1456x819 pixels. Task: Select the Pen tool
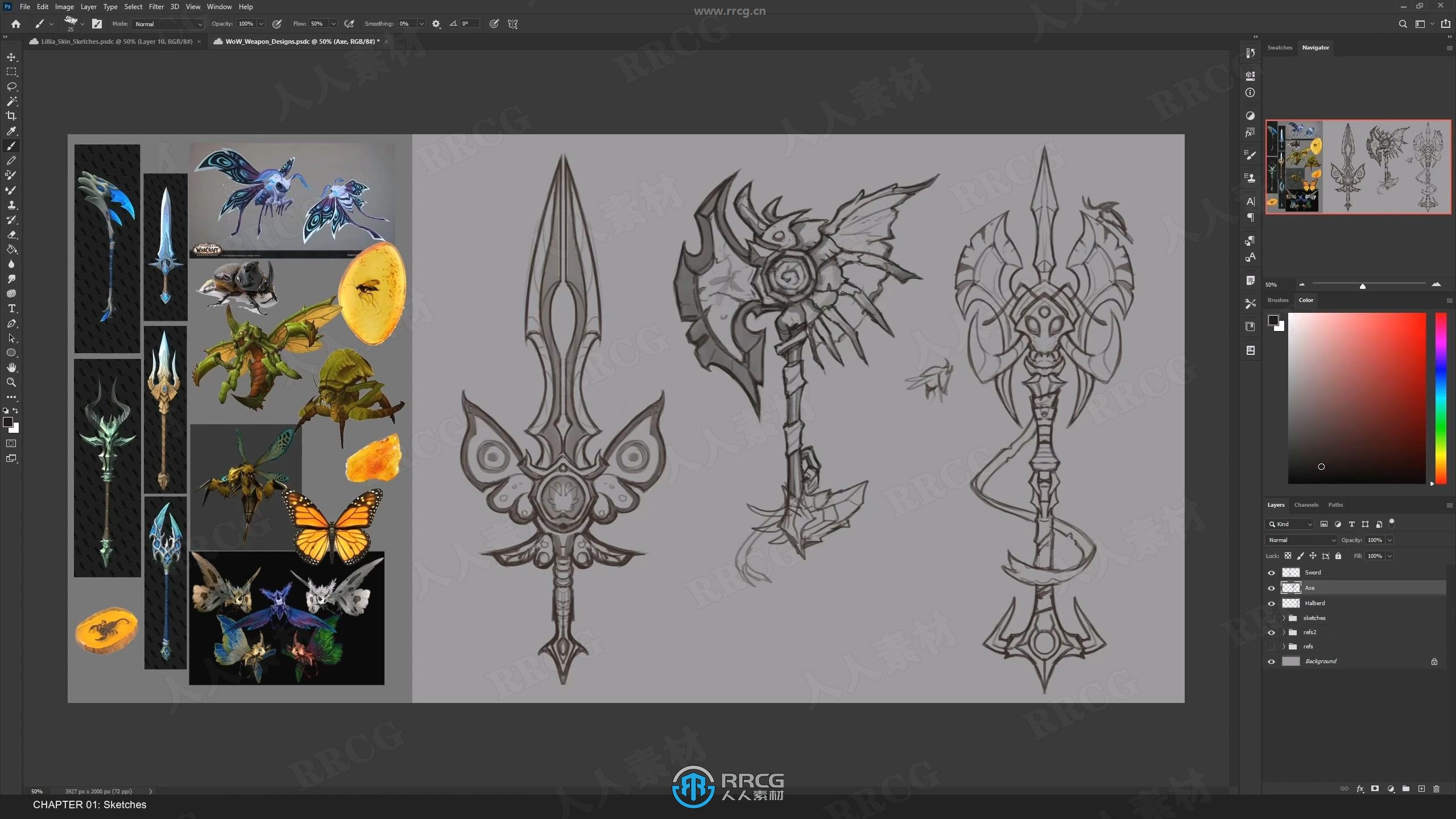(x=11, y=323)
